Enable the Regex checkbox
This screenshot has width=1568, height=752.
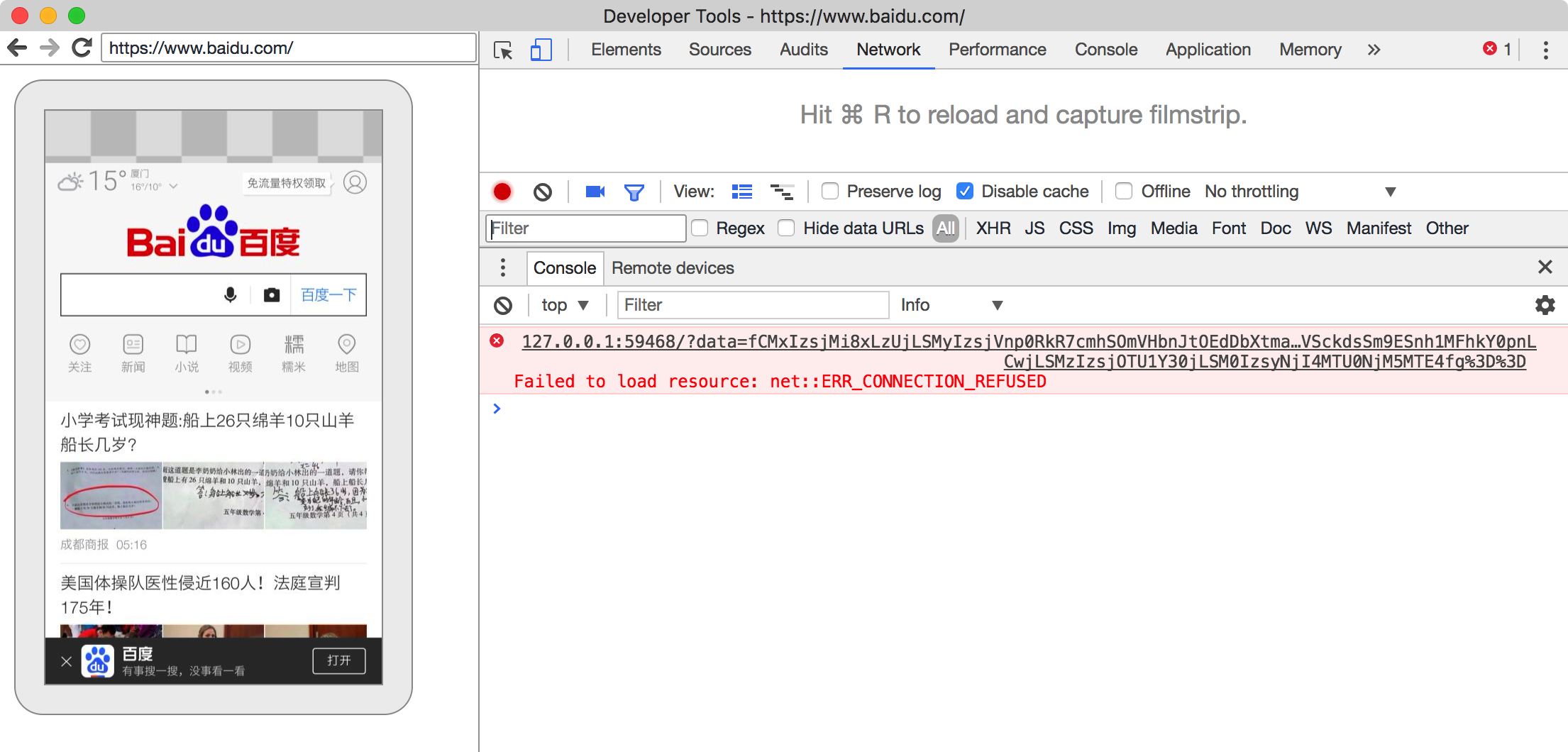click(700, 228)
